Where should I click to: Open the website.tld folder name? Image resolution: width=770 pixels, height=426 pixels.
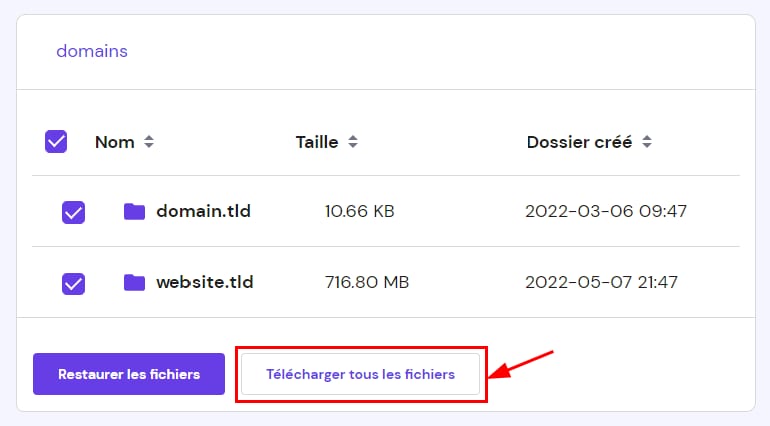pyautogui.click(x=205, y=282)
